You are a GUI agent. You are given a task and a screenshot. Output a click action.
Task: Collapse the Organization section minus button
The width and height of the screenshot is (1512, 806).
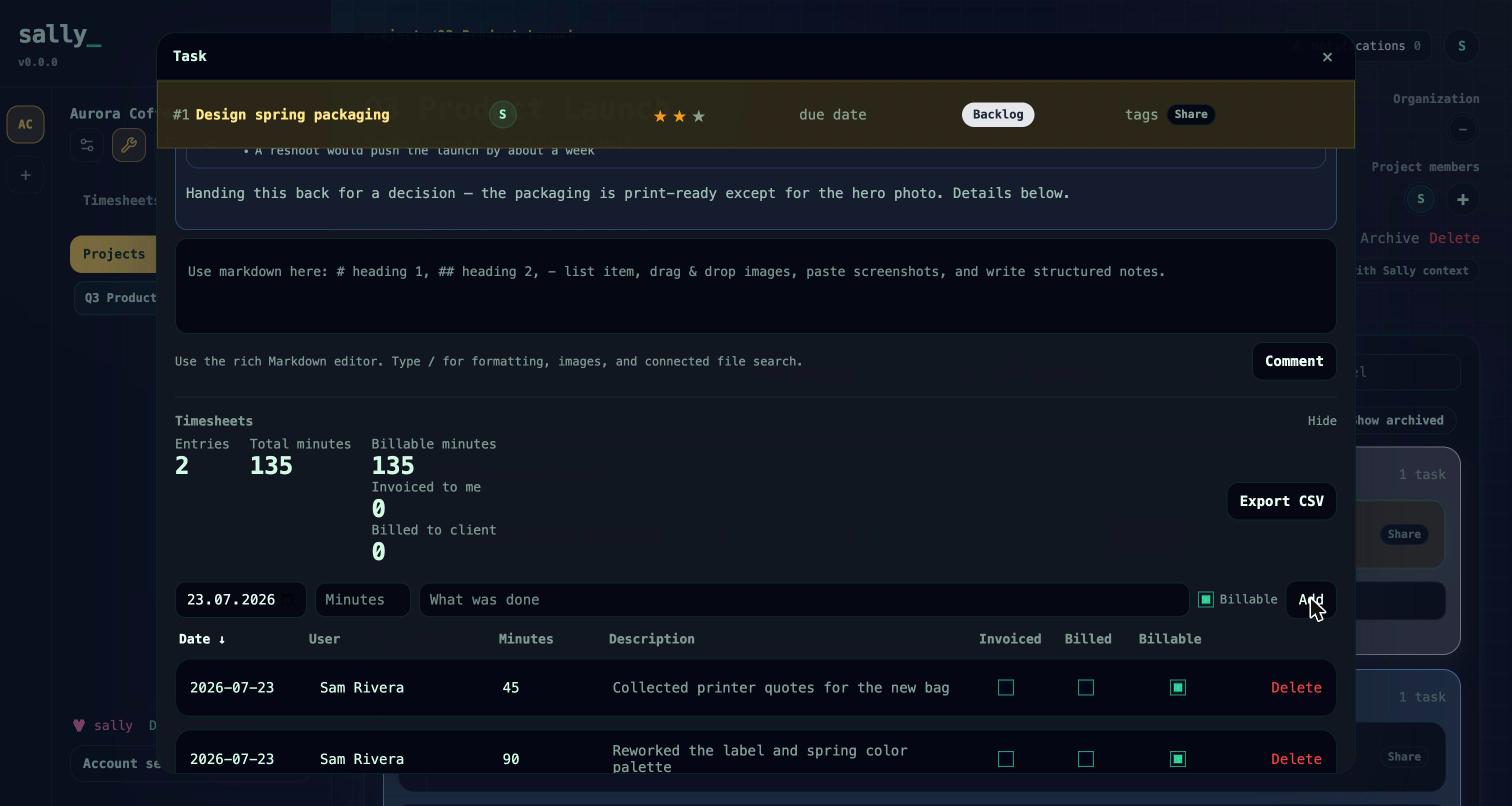(1462, 129)
